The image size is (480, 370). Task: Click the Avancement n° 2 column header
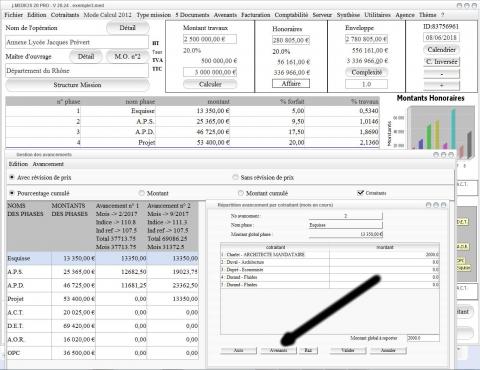click(x=172, y=226)
